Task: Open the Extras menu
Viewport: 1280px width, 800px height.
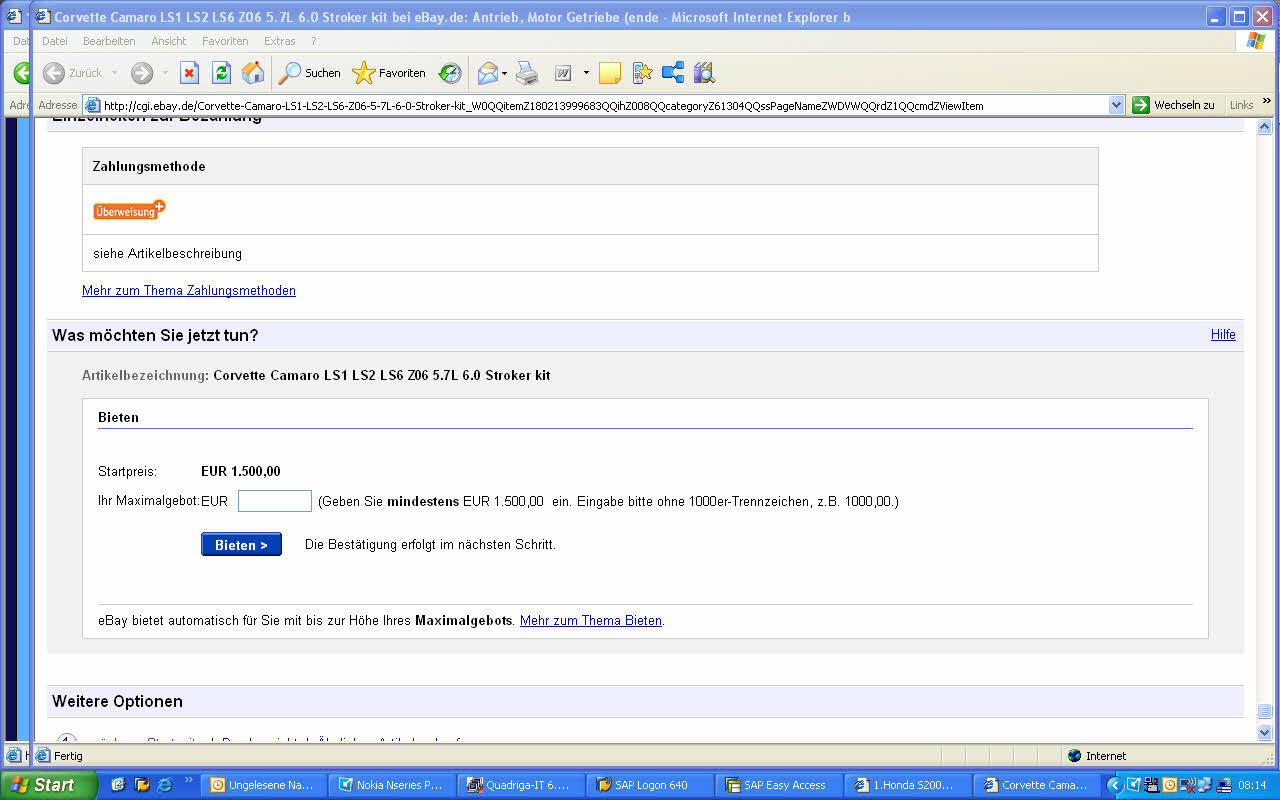Action: (280, 41)
